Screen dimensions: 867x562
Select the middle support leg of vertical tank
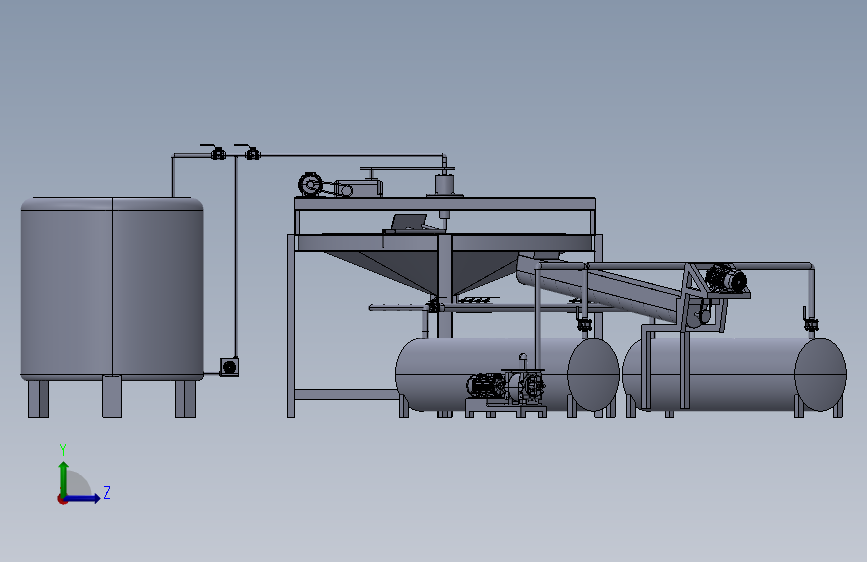[x=112, y=396]
